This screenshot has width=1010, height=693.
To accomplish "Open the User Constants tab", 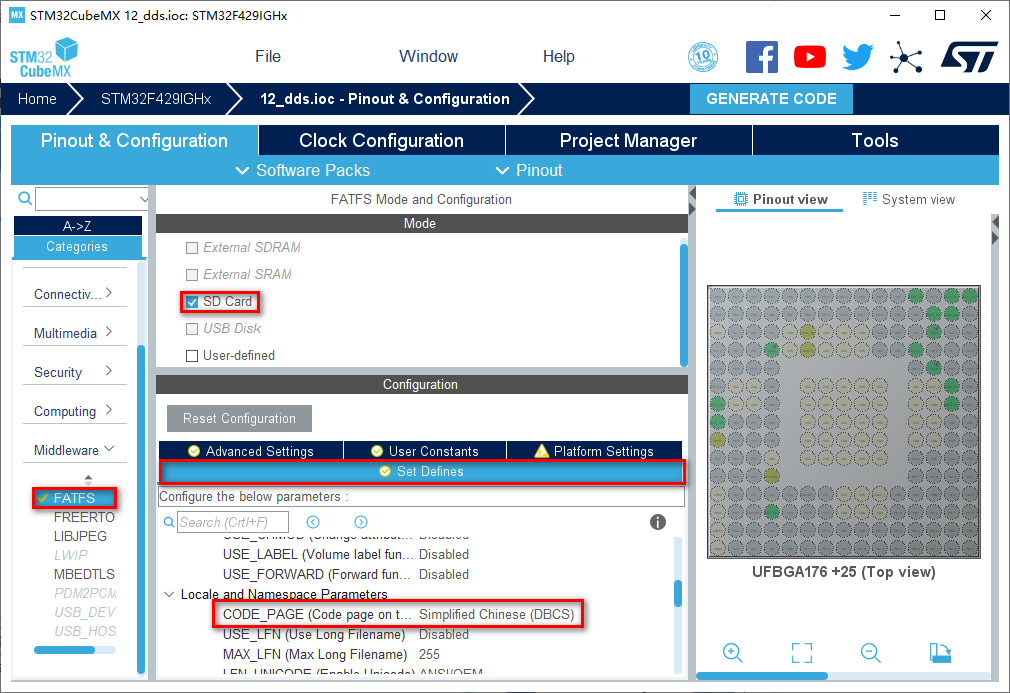I will pos(425,451).
